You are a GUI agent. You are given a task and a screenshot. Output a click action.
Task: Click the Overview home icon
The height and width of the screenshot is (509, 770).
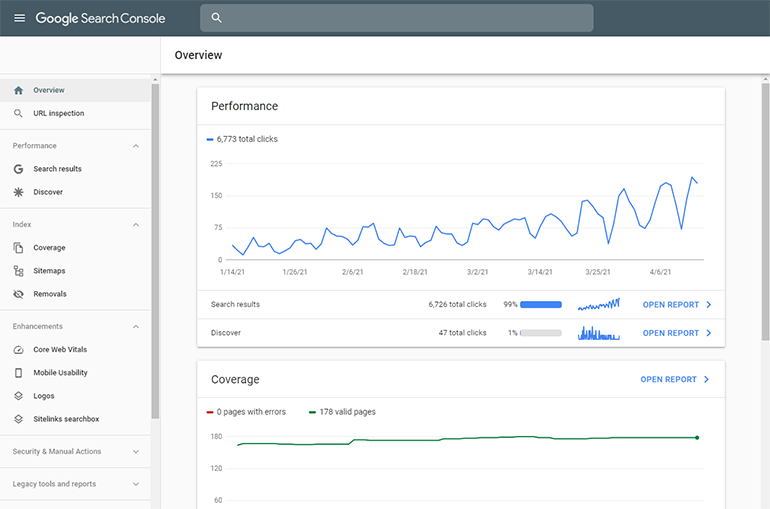pos(18,90)
